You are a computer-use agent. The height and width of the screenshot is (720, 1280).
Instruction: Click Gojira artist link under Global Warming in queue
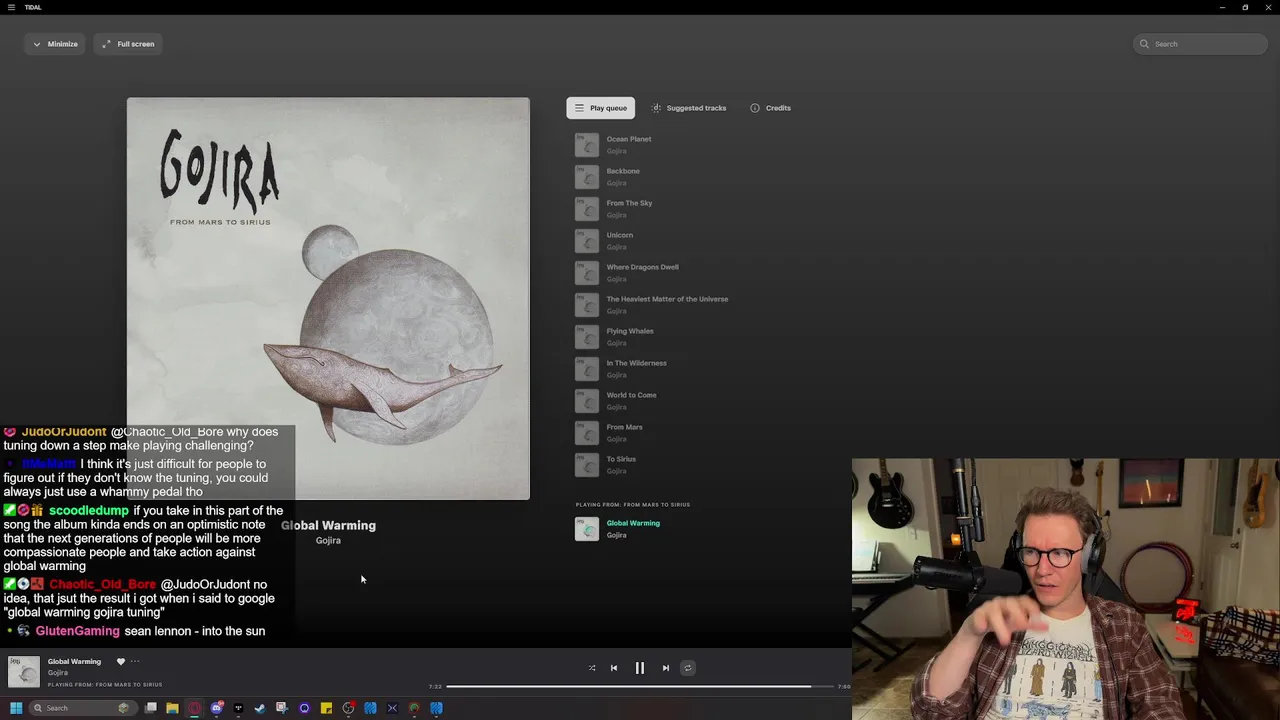pos(616,535)
